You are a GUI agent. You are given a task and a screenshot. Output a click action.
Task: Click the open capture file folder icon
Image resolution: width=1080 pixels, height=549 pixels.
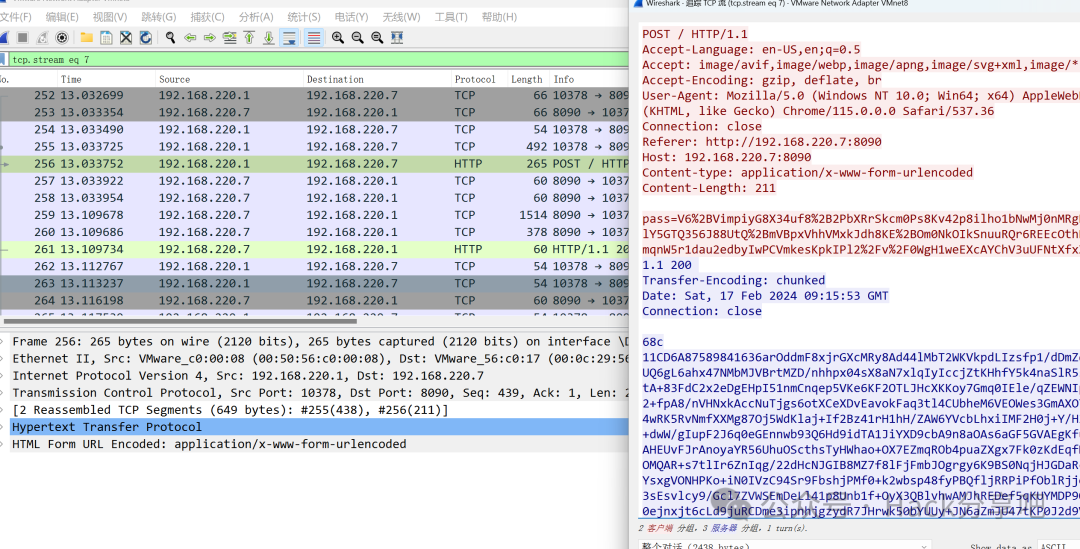87,38
